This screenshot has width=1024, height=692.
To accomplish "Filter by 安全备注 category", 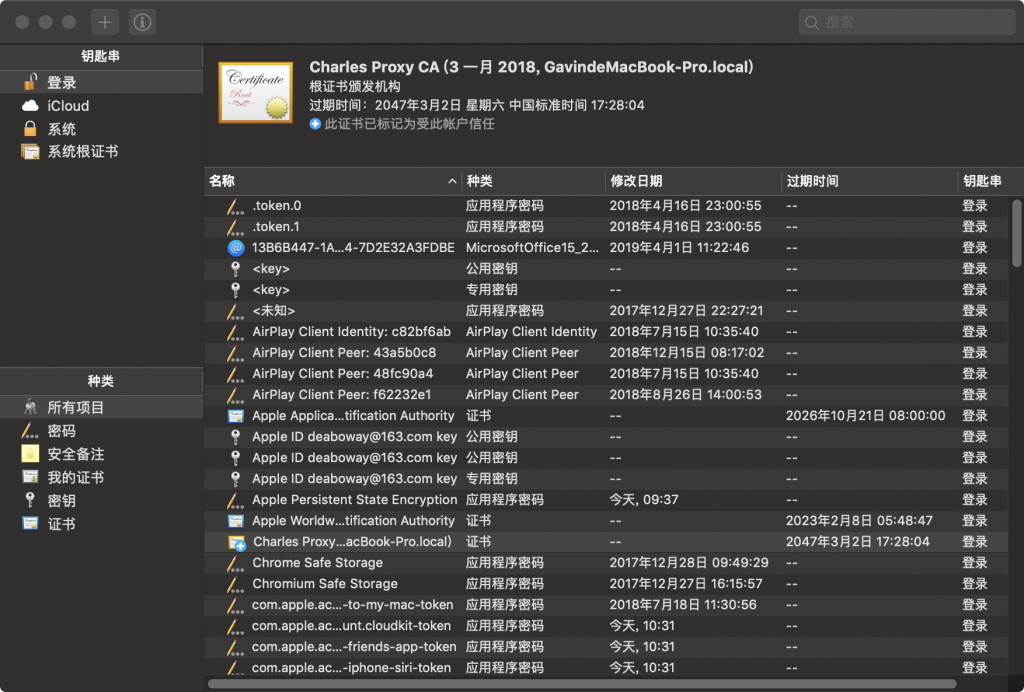I will 75,454.
